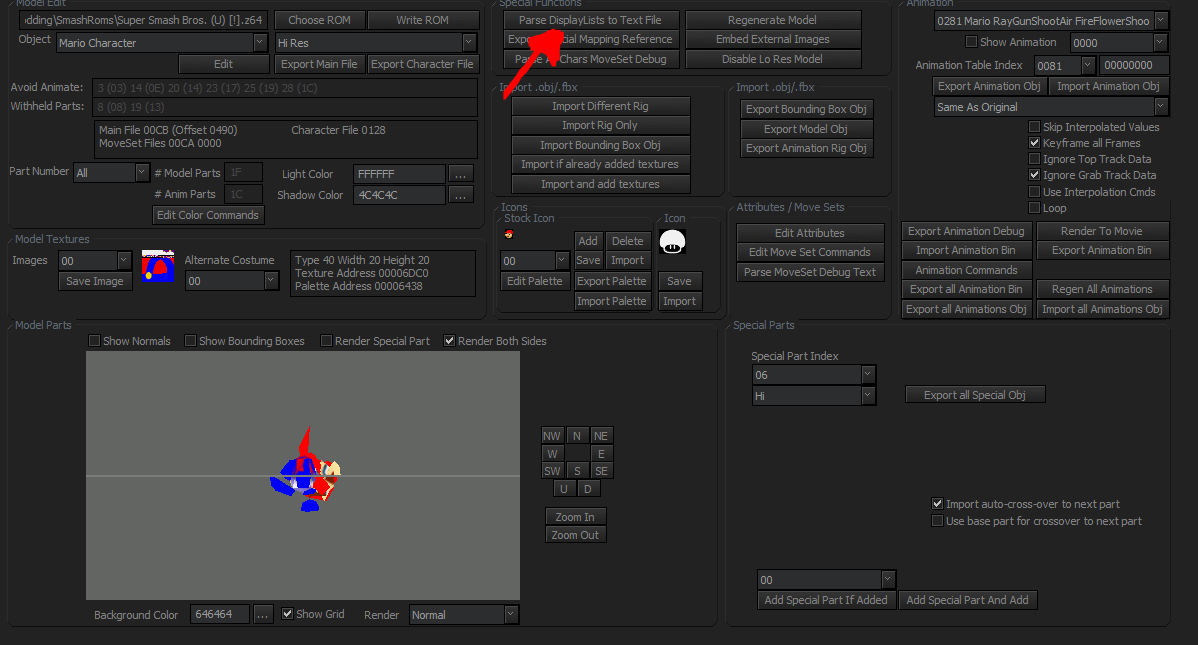This screenshot has height=645, width=1198.
Task: Toggle the Loop checkbox
Action: tap(1034, 208)
